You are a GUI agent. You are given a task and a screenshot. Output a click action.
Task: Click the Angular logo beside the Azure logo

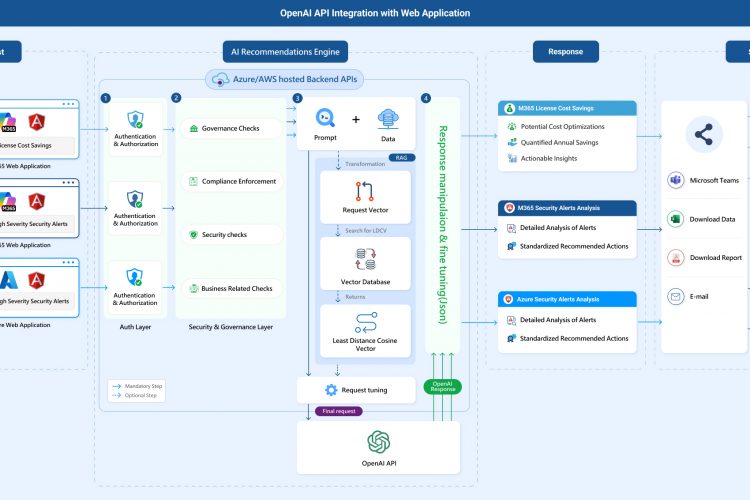click(36, 280)
